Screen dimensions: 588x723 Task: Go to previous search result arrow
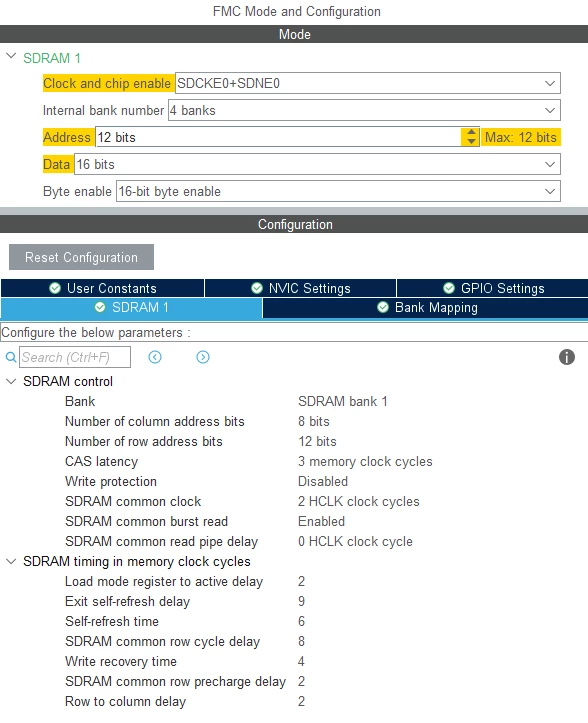[x=155, y=357]
